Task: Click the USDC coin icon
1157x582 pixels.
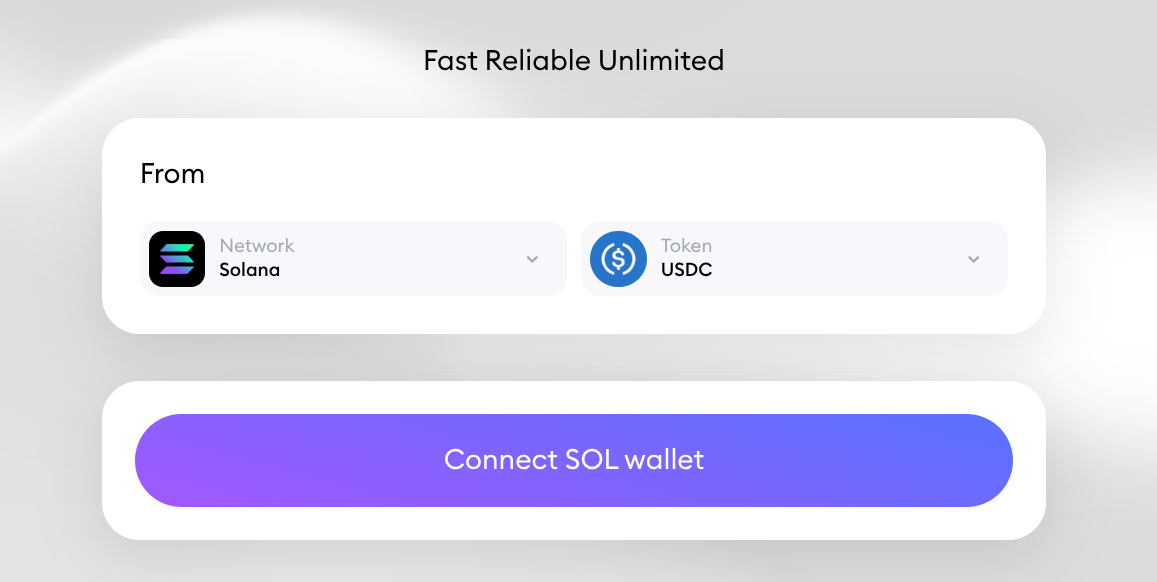Action: point(618,259)
